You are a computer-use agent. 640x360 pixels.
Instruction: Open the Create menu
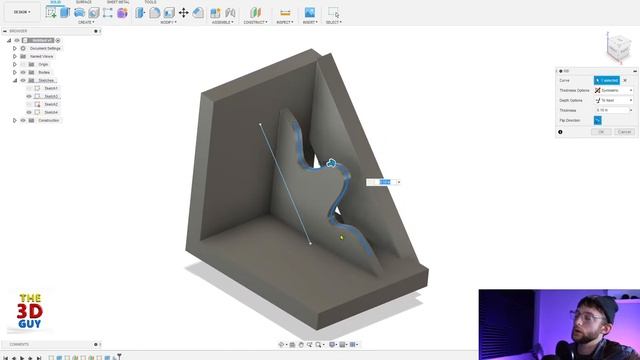point(86,22)
